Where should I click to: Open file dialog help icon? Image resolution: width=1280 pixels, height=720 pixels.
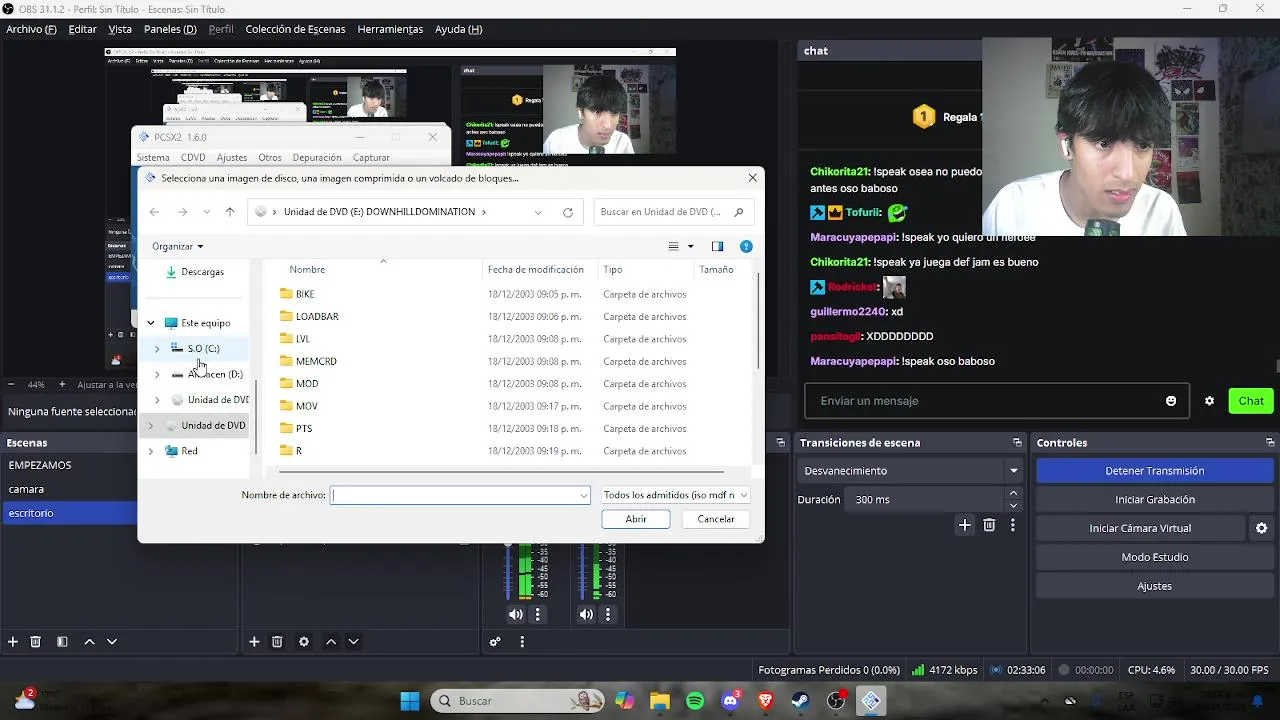[746, 246]
